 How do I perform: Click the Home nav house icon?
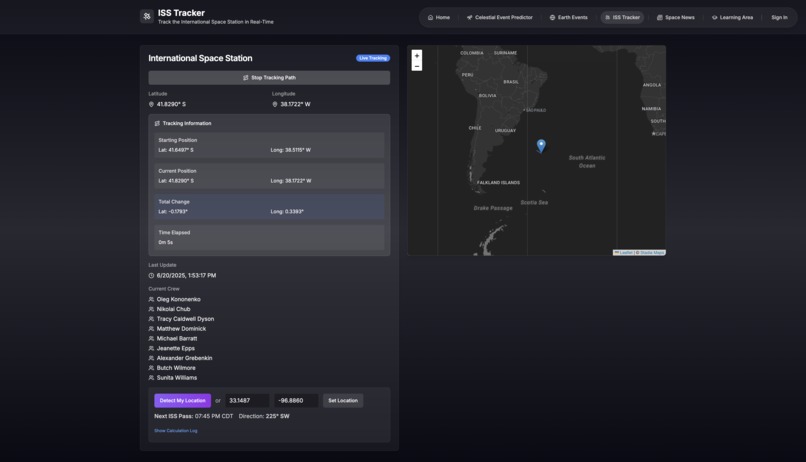click(430, 17)
